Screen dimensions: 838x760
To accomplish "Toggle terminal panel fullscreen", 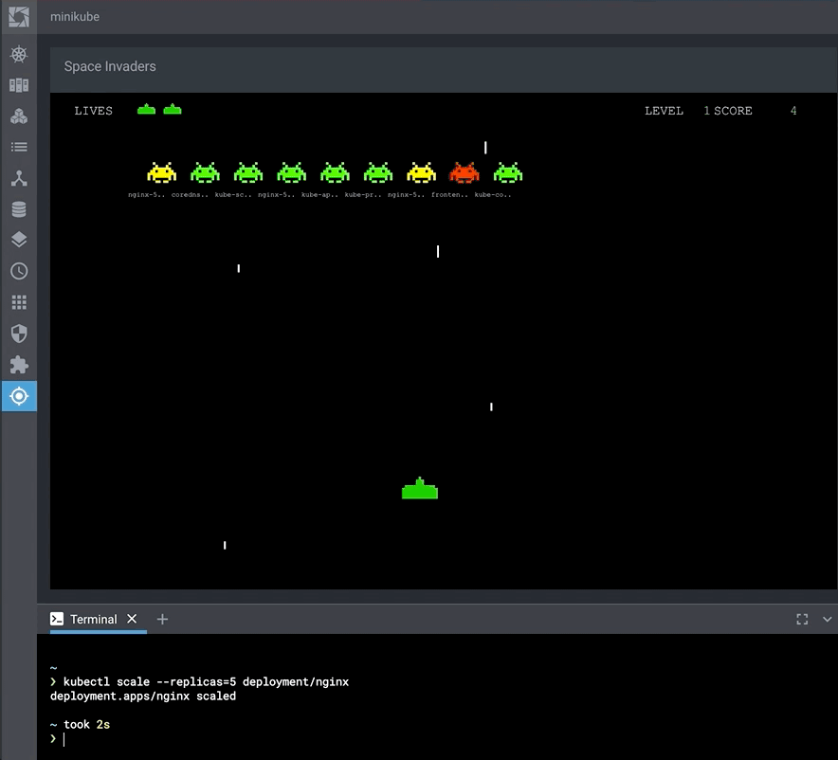I will (x=802, y=619).
